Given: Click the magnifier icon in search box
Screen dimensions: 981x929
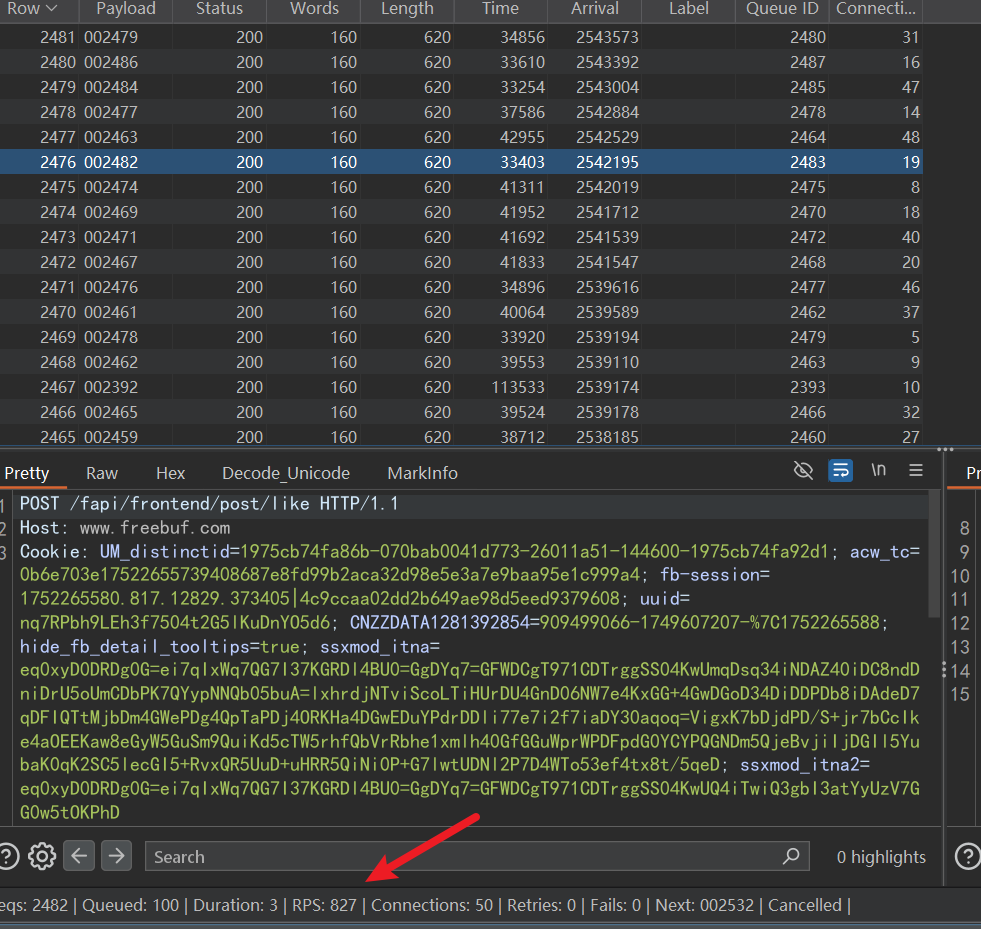Looking at the screenshot, I should coord(791,856).
